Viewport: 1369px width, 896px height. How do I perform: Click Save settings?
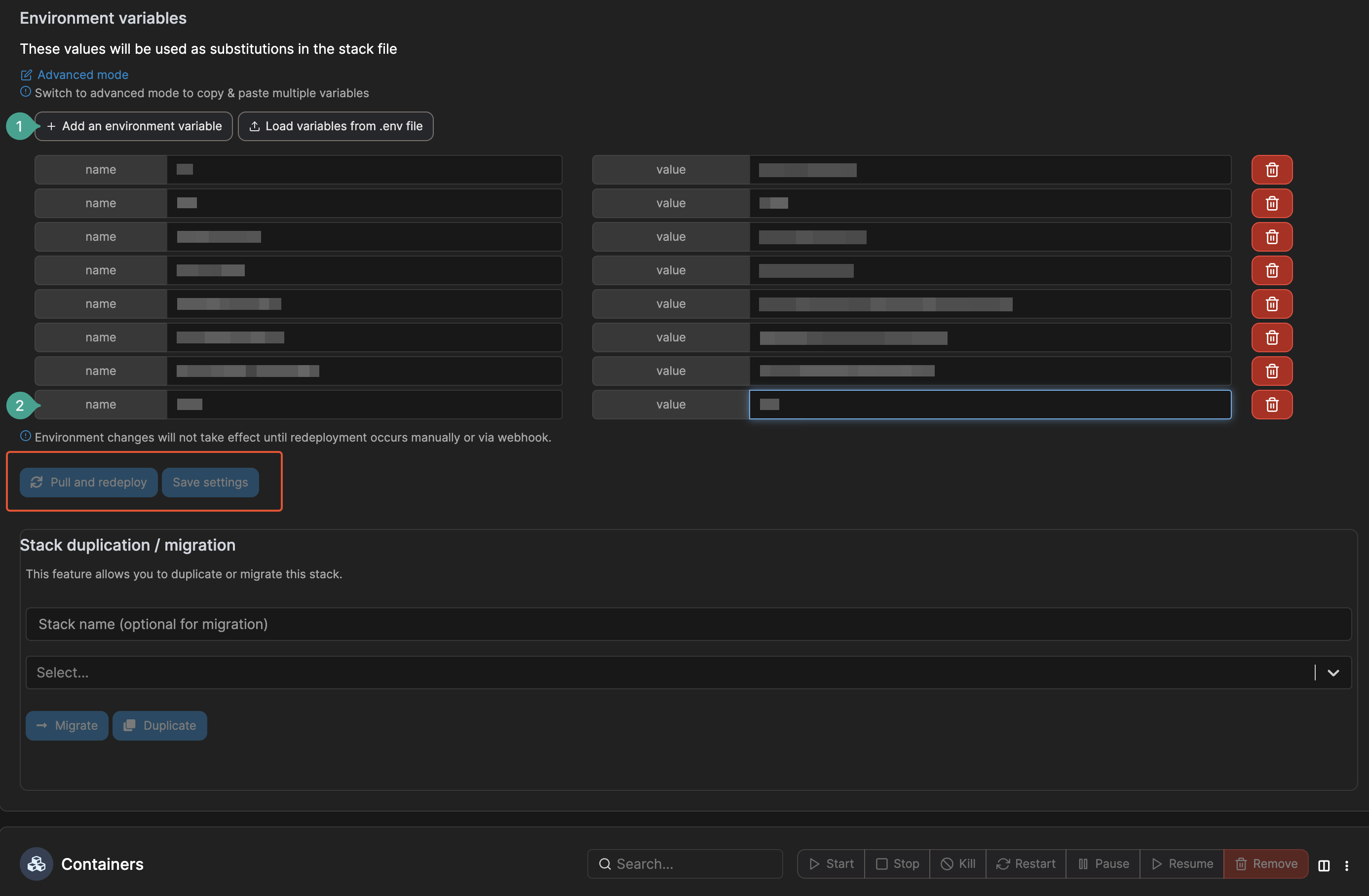point(210,482)
